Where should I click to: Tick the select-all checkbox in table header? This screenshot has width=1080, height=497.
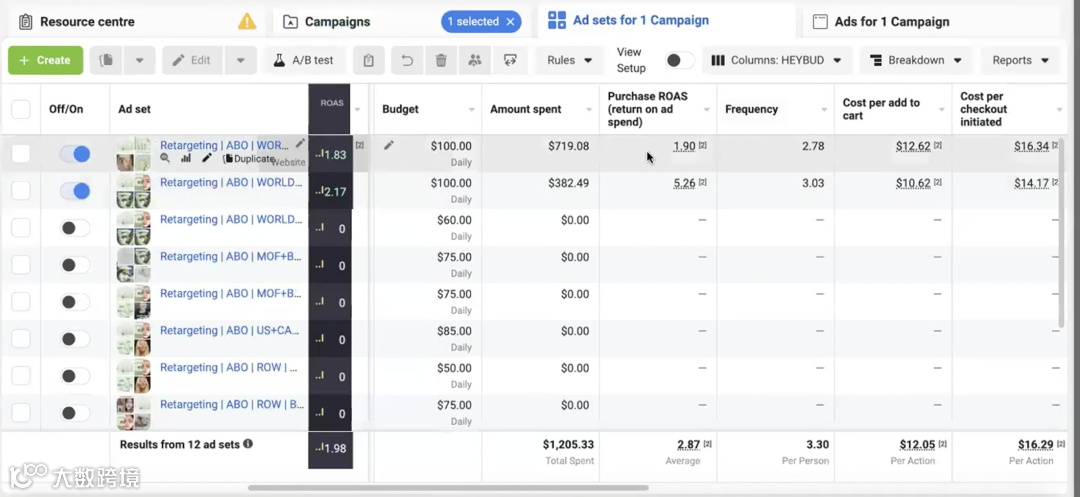pos(21,109)
